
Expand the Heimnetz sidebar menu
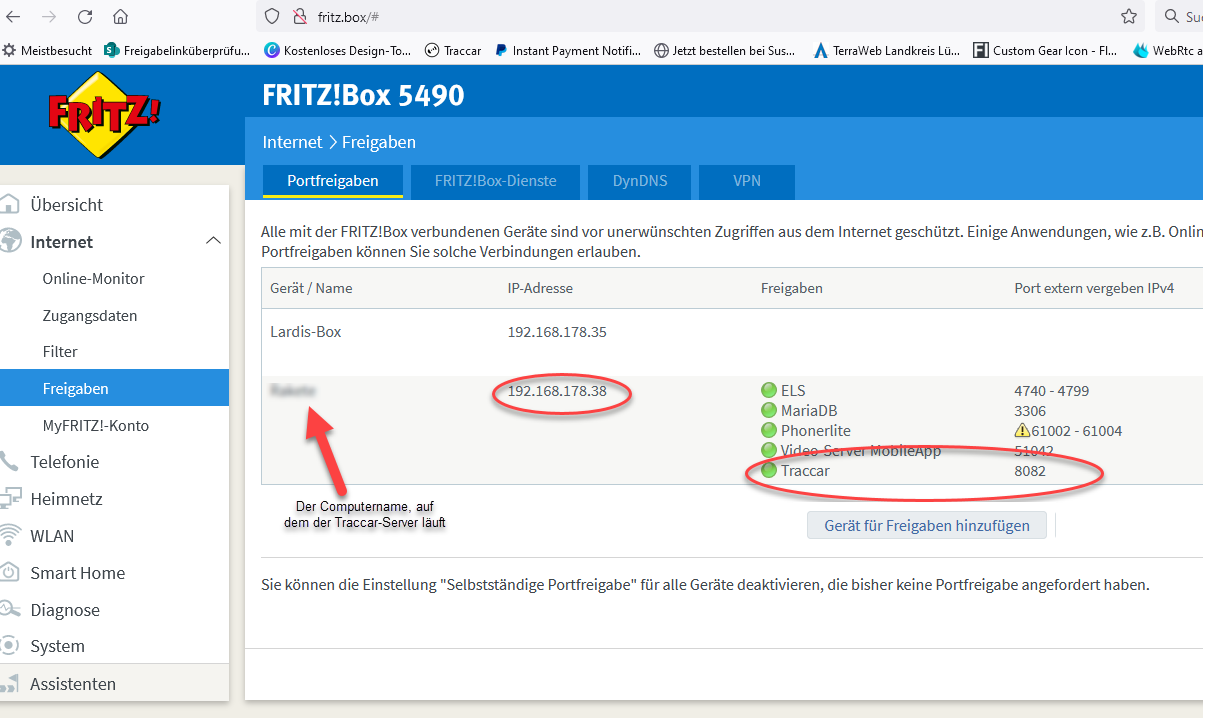[66, 499]
